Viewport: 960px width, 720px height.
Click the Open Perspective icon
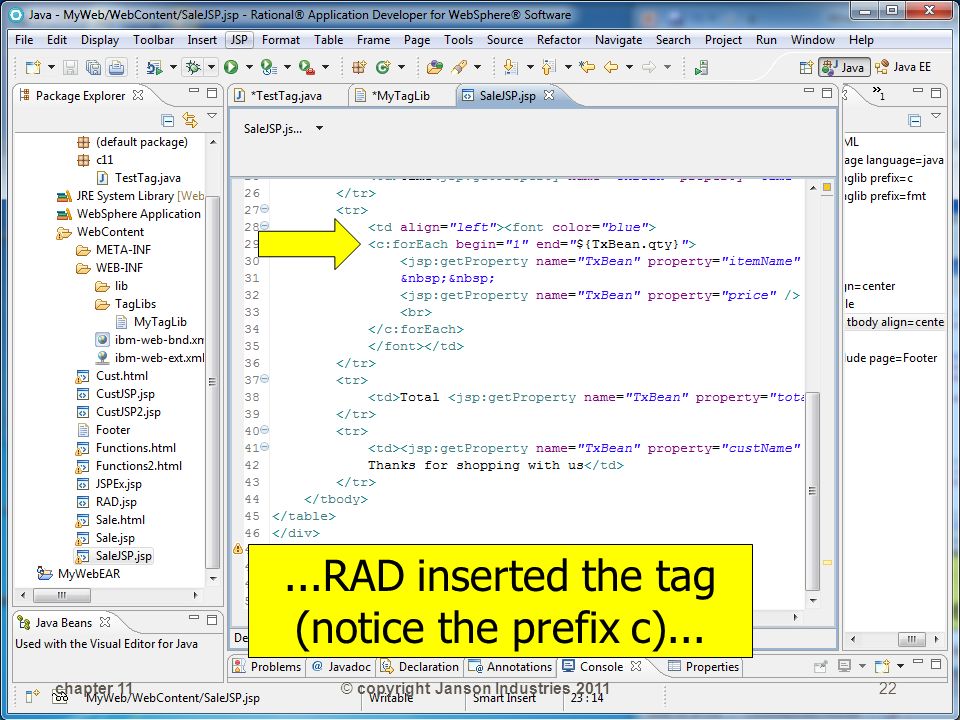point(806,67)
